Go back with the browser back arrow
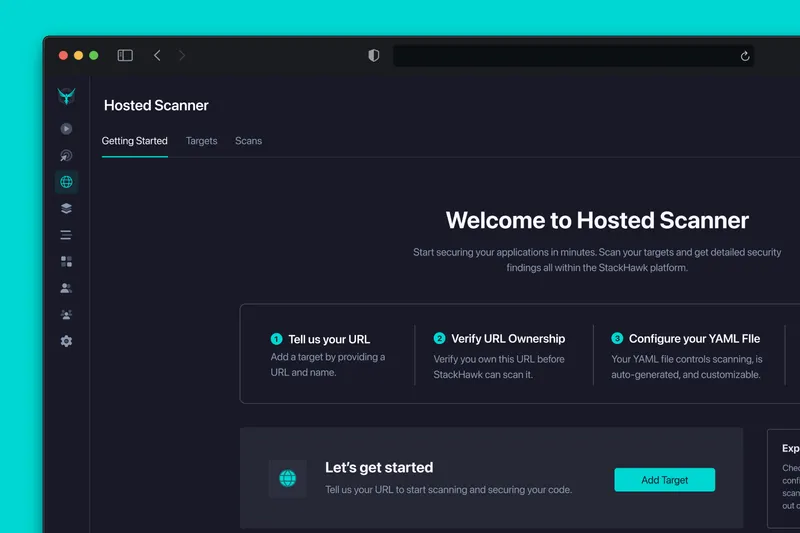Screen dimensions: 800x533 point(157,55)
